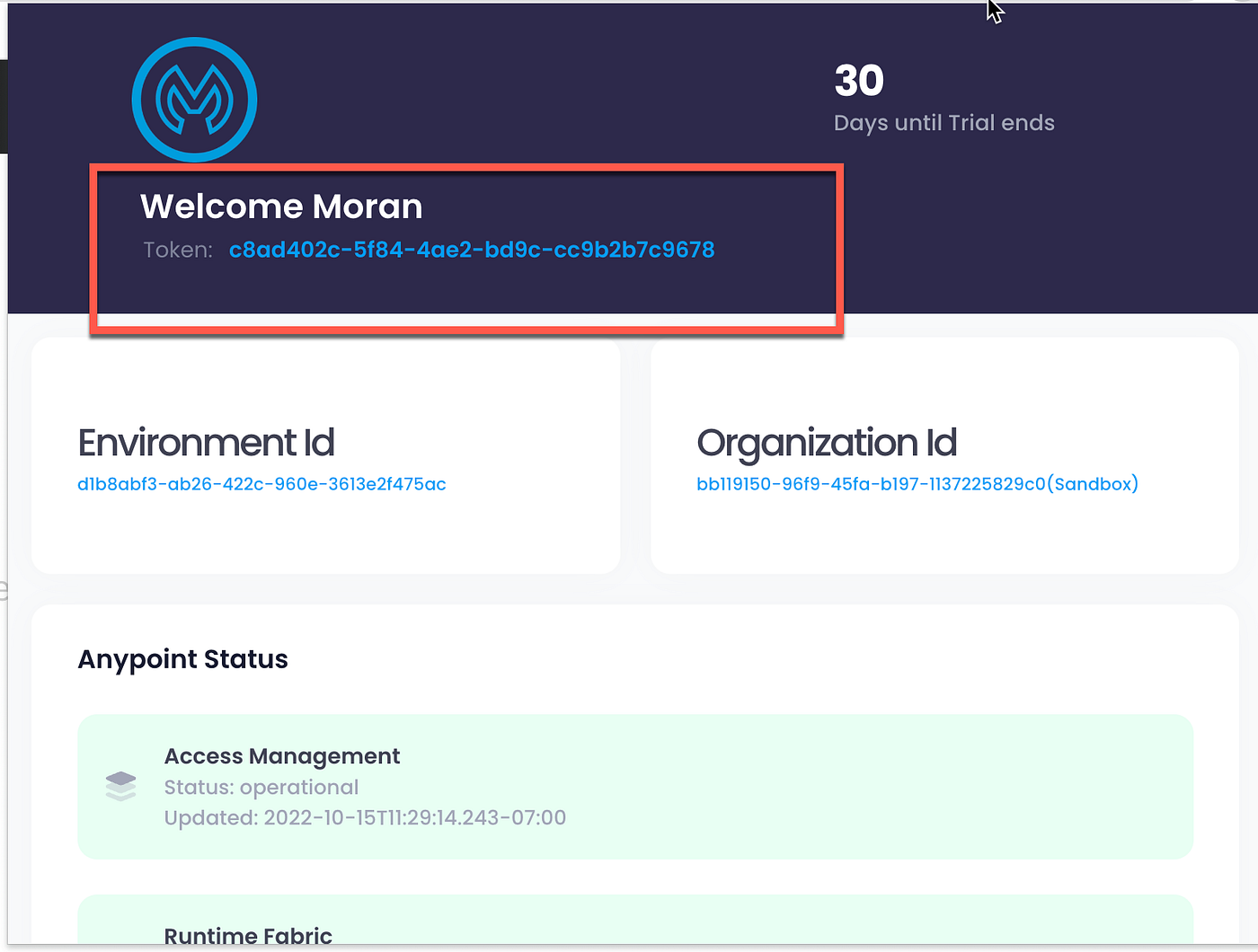The image size is (1258, 952).
Task: Open the Environment Id value link
Action: point(261,484)
